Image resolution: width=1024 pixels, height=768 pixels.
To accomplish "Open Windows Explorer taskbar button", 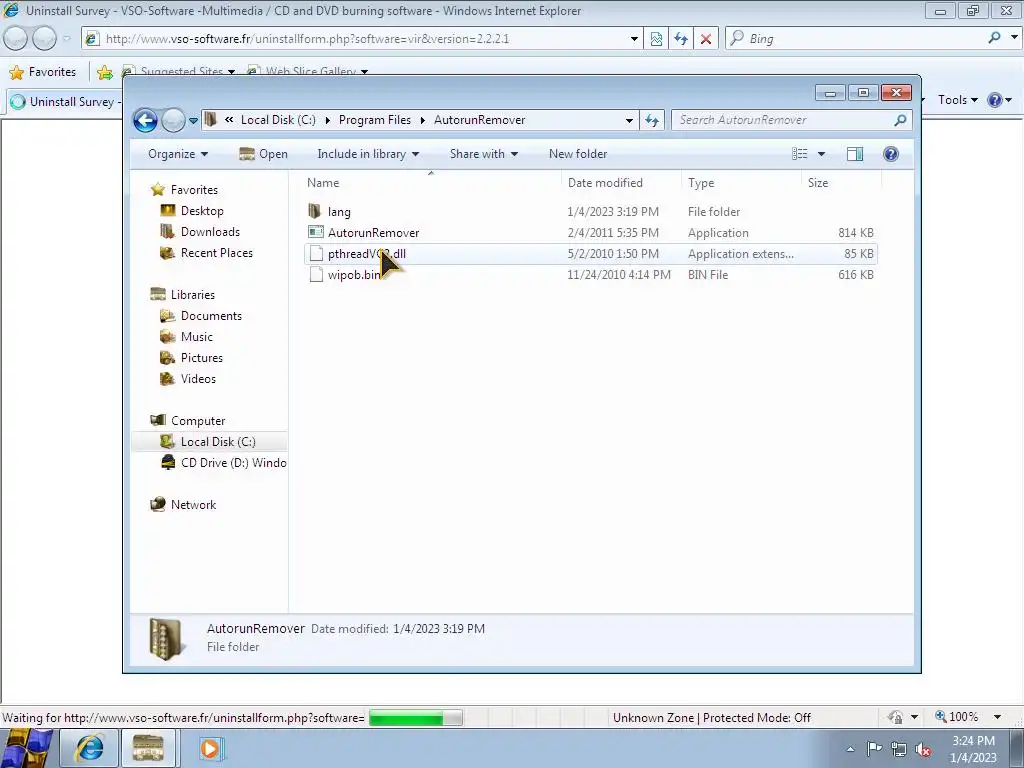I will [x=148, y=748].
